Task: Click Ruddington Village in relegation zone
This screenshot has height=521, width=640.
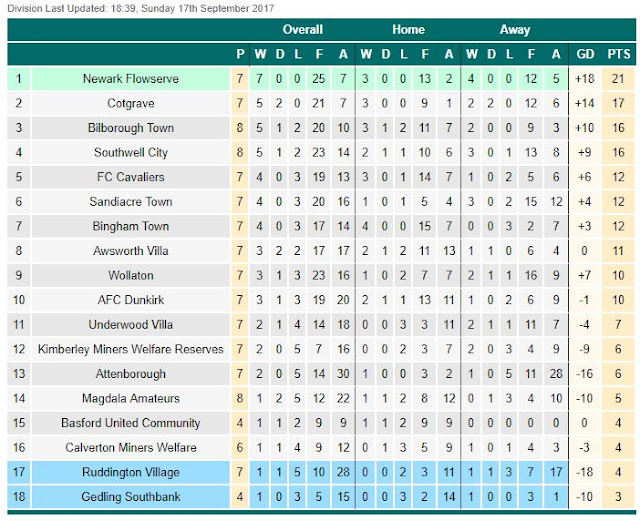Action: pyautogui.click(x=130, y=472)
